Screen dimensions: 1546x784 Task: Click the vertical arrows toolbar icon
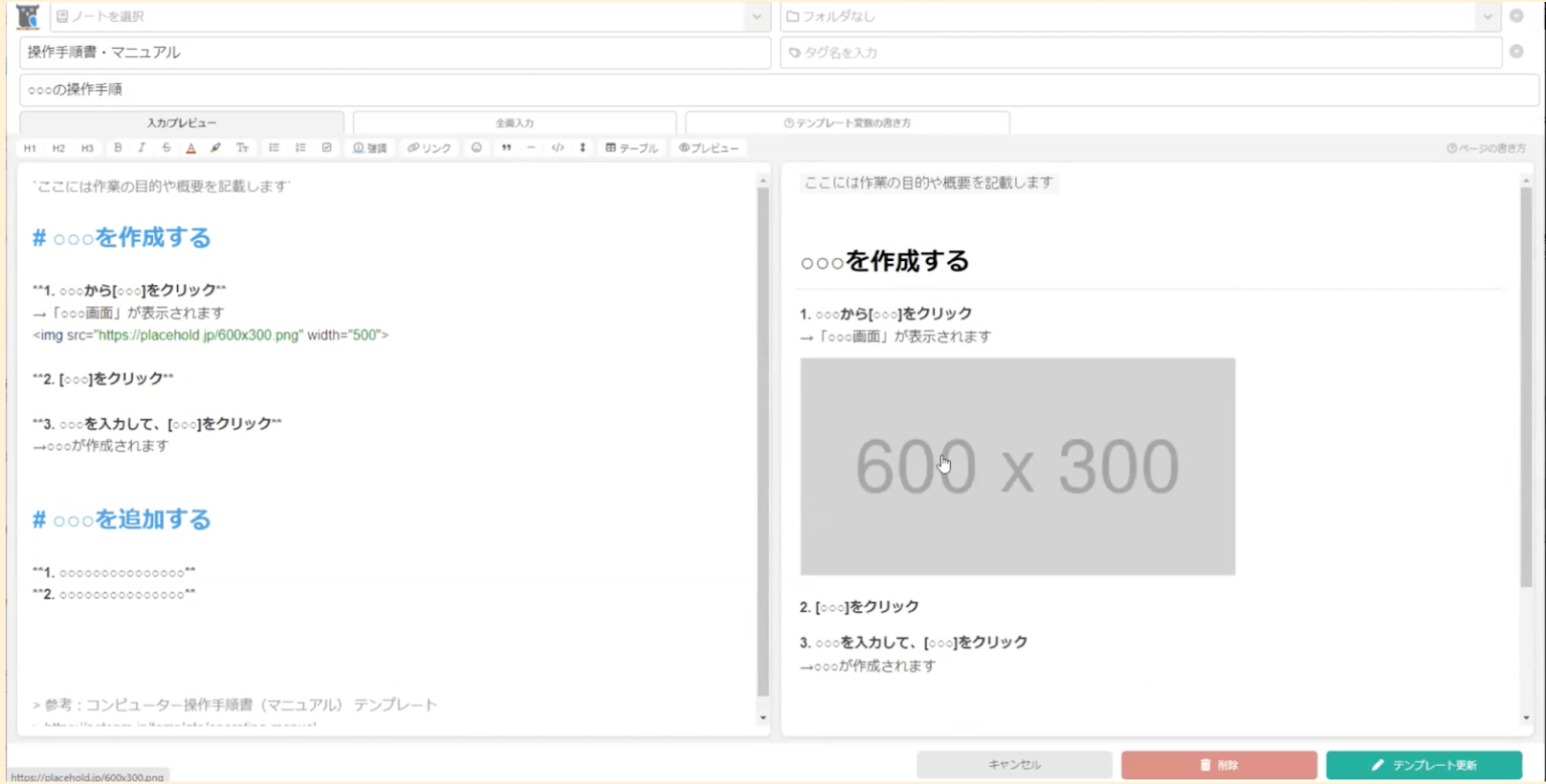pos(583,148)
